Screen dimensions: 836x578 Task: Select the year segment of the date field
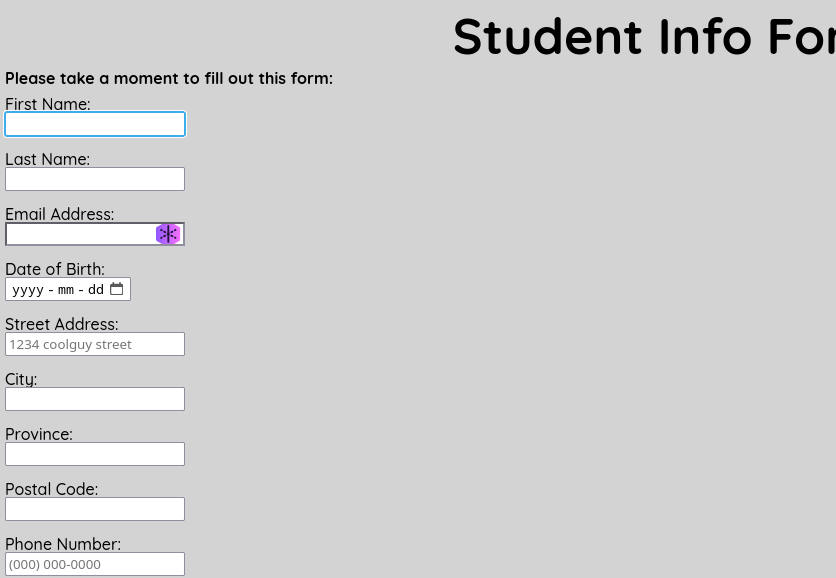pos(28,290)
